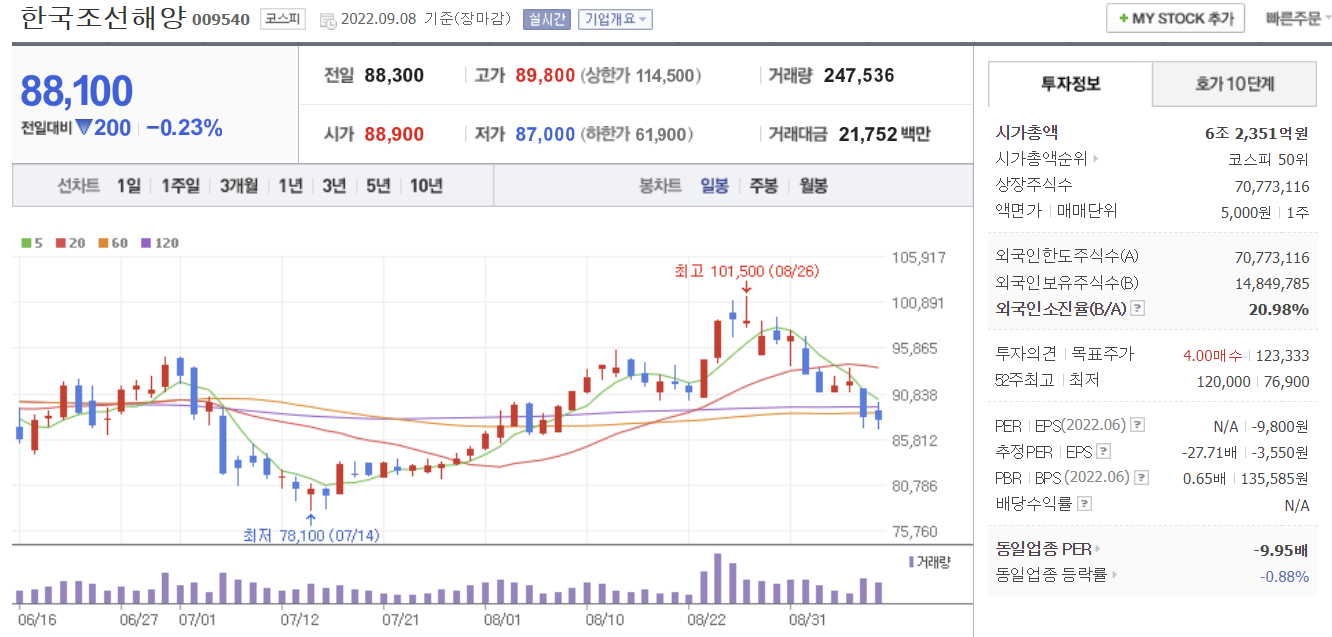
Task: Open the PBR/BPS help icon
Action: tap(1139, 477)
